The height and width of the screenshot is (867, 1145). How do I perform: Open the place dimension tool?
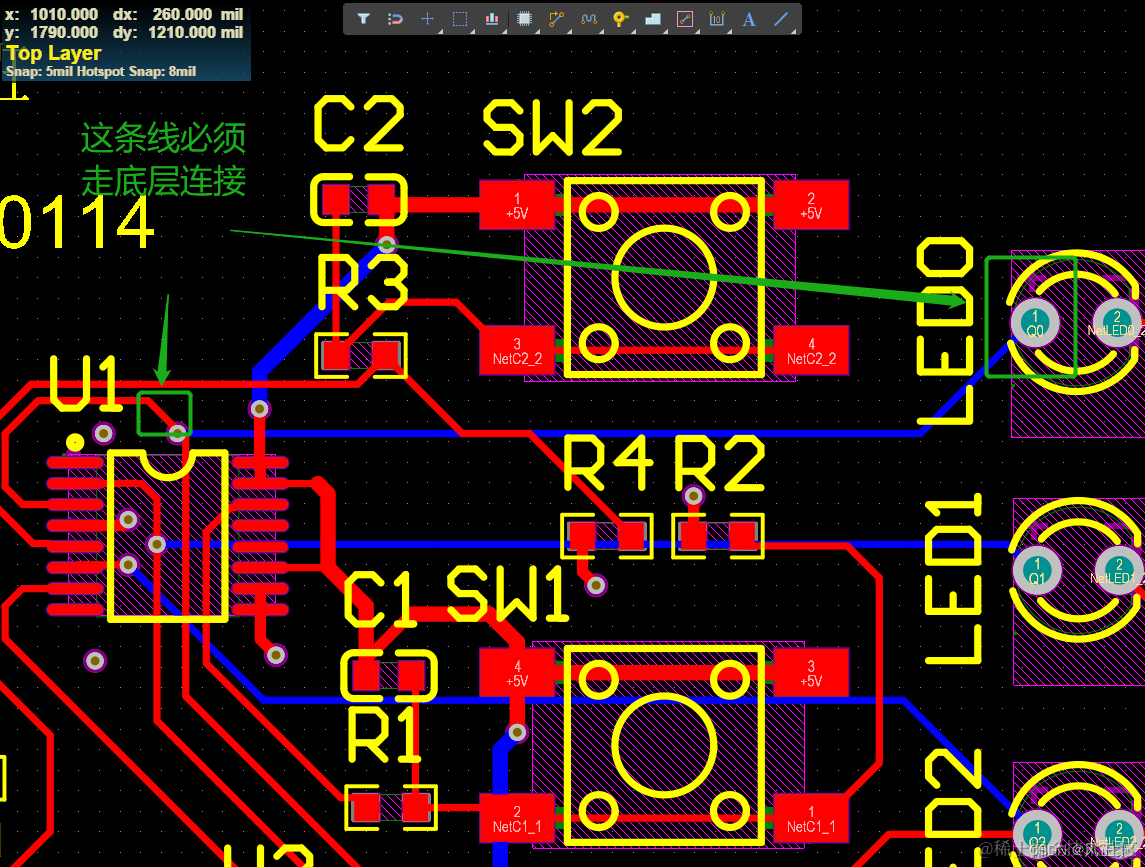[717, 19]
